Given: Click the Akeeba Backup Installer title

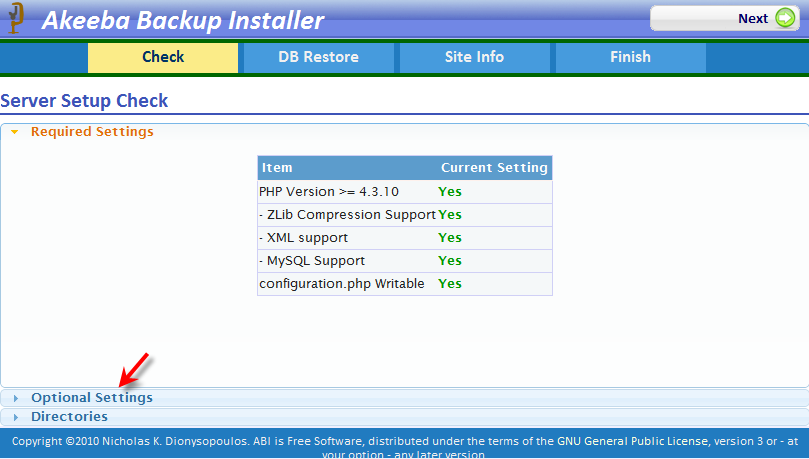Looking at the screenshot, I should (183, 20).
